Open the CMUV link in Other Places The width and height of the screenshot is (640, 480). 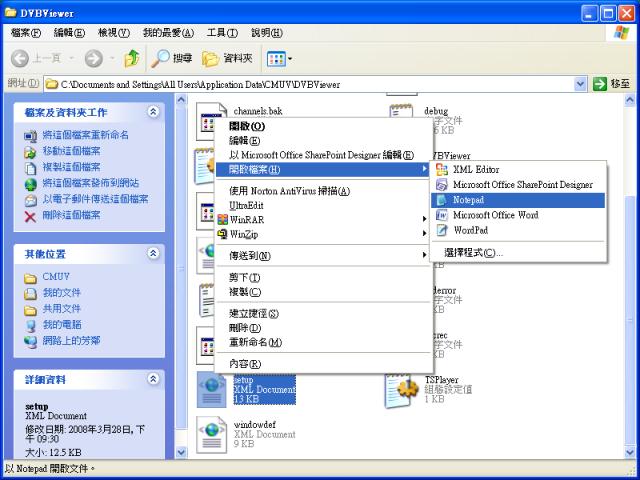pyautogui.click(x=56, y=277)
